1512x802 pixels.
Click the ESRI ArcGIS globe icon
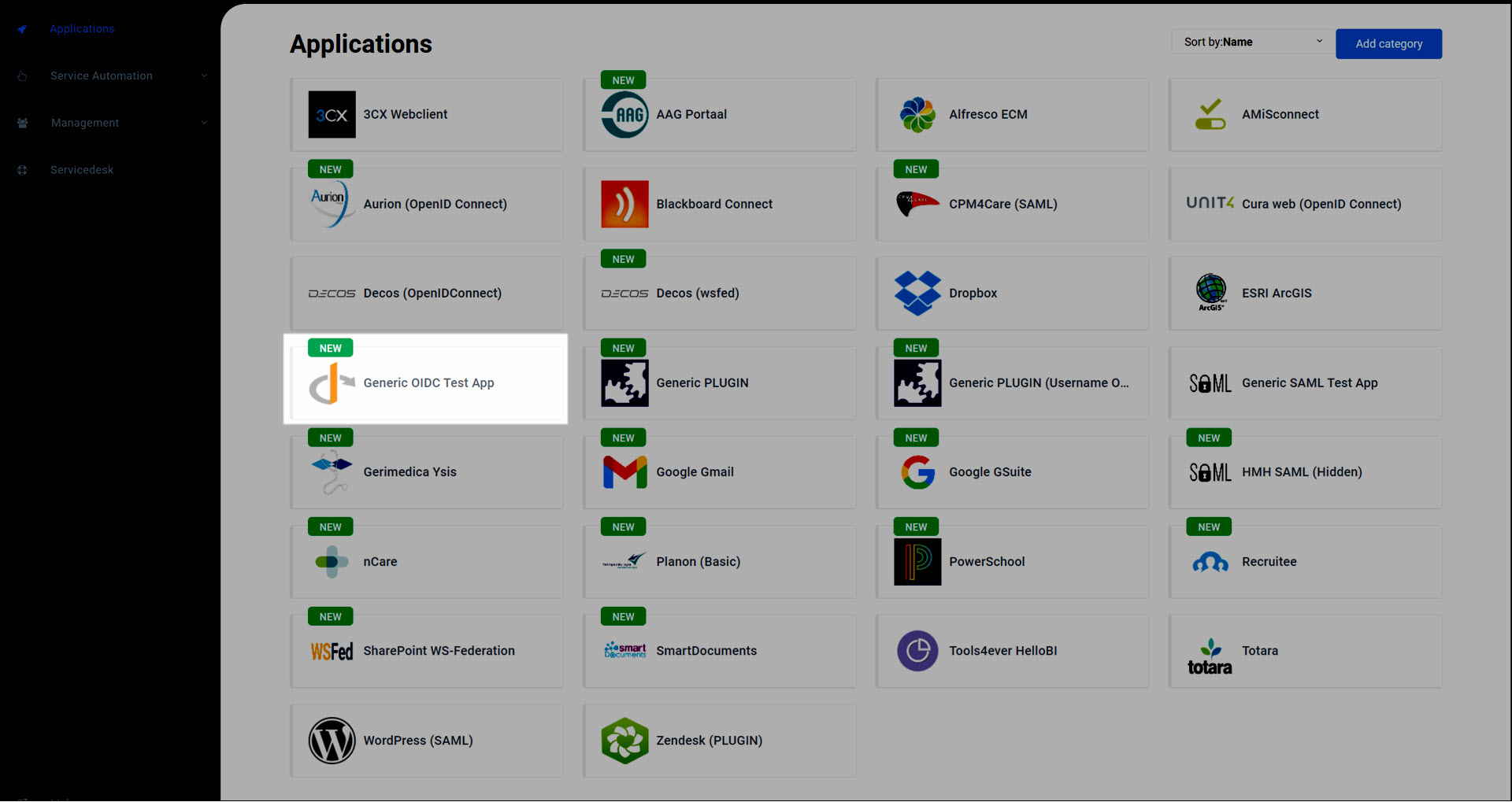[1210, 293]
